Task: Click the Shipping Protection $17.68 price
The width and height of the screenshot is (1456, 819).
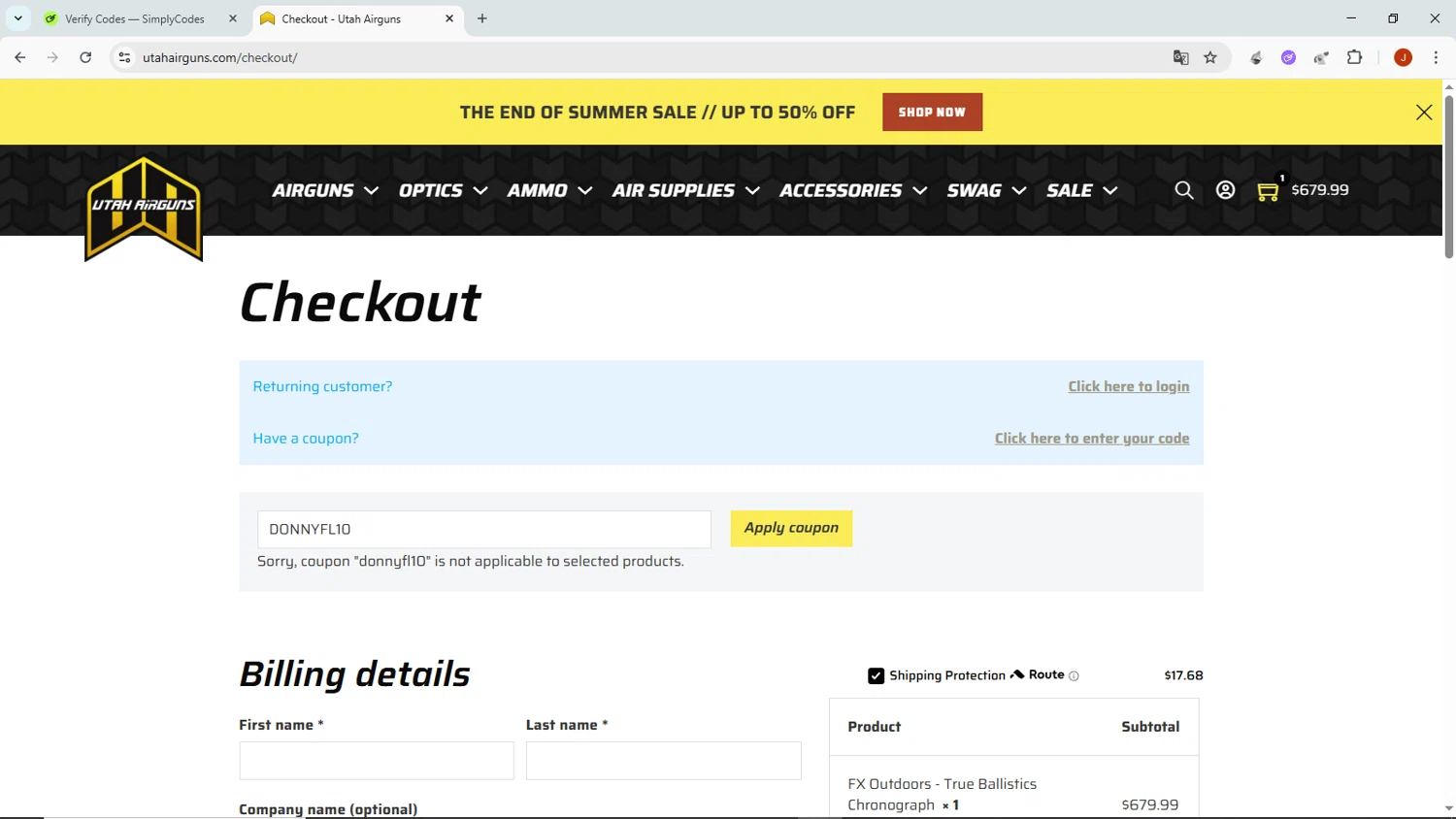Action: [1183, 675]
